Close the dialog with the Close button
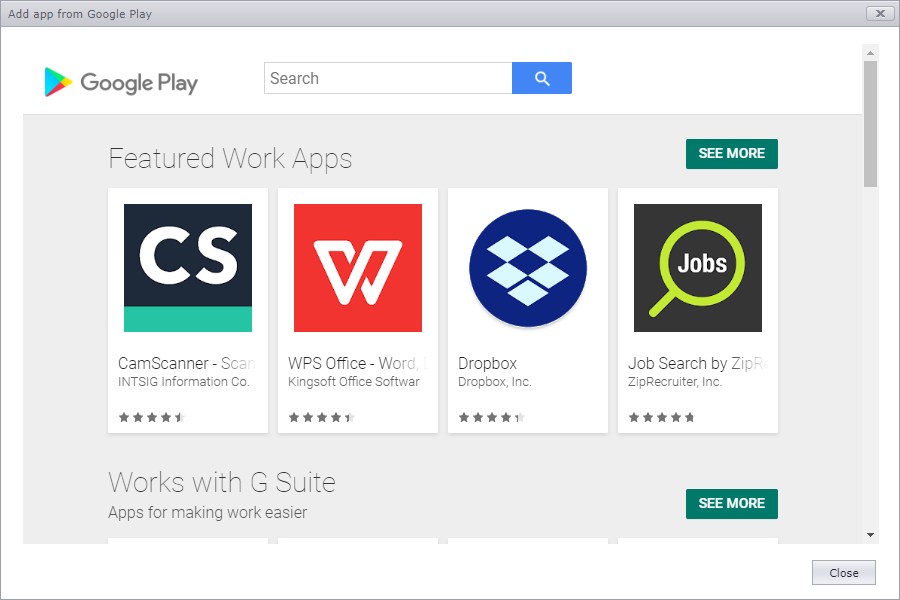 click(844, 572)
